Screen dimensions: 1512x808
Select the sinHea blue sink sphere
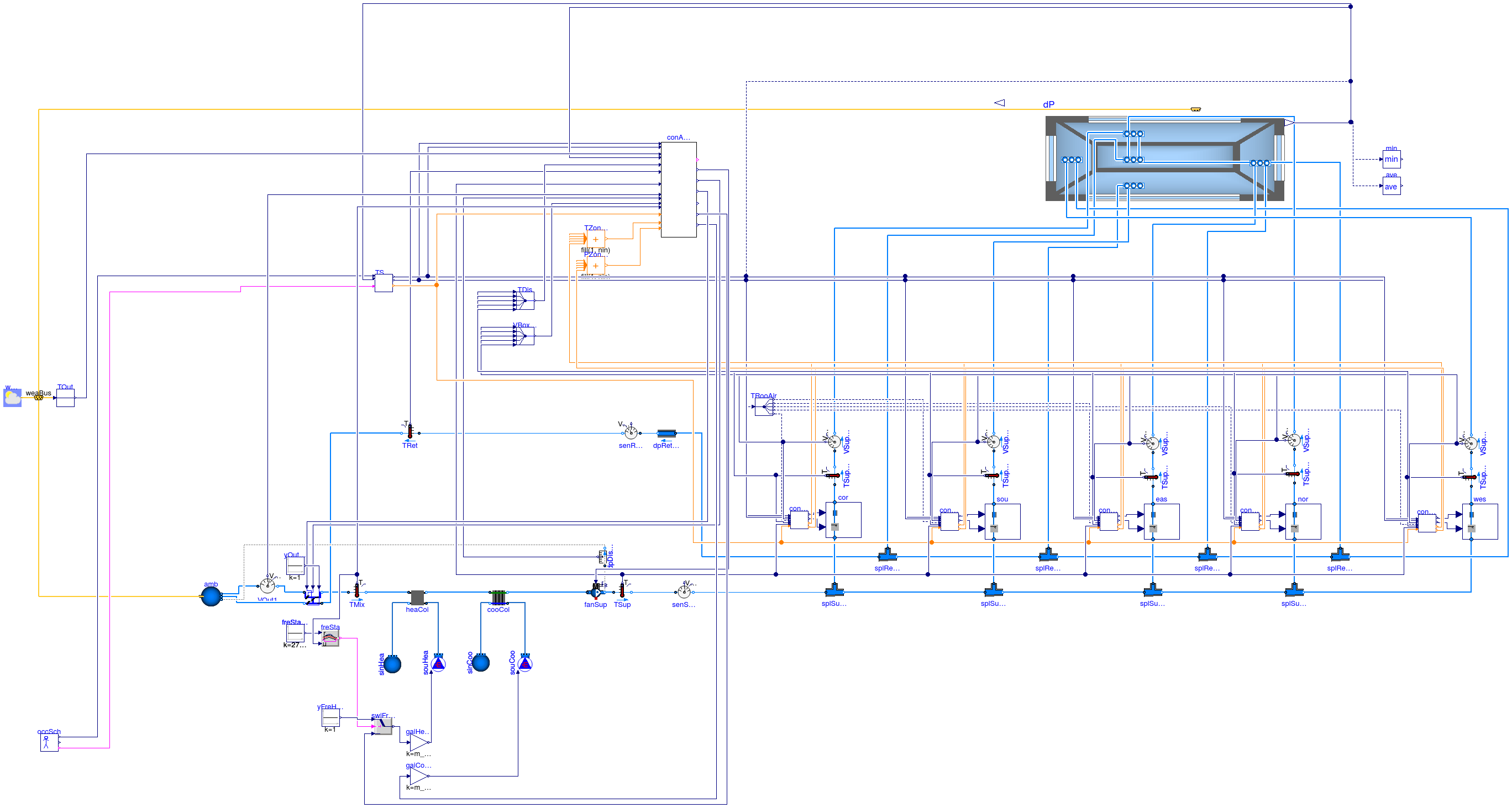pyautogui.click(x=392, y=664)
